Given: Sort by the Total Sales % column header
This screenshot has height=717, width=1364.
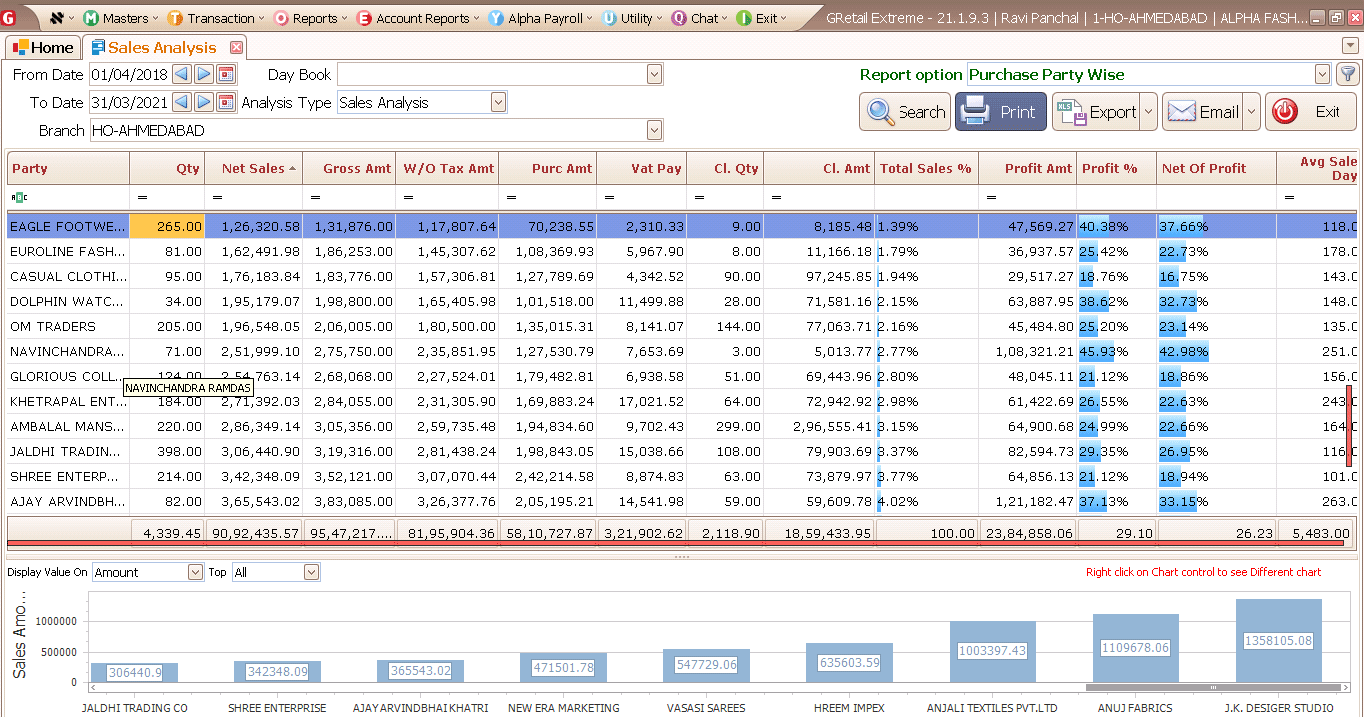Looking at the screenshot, I should tap(926, 168).
